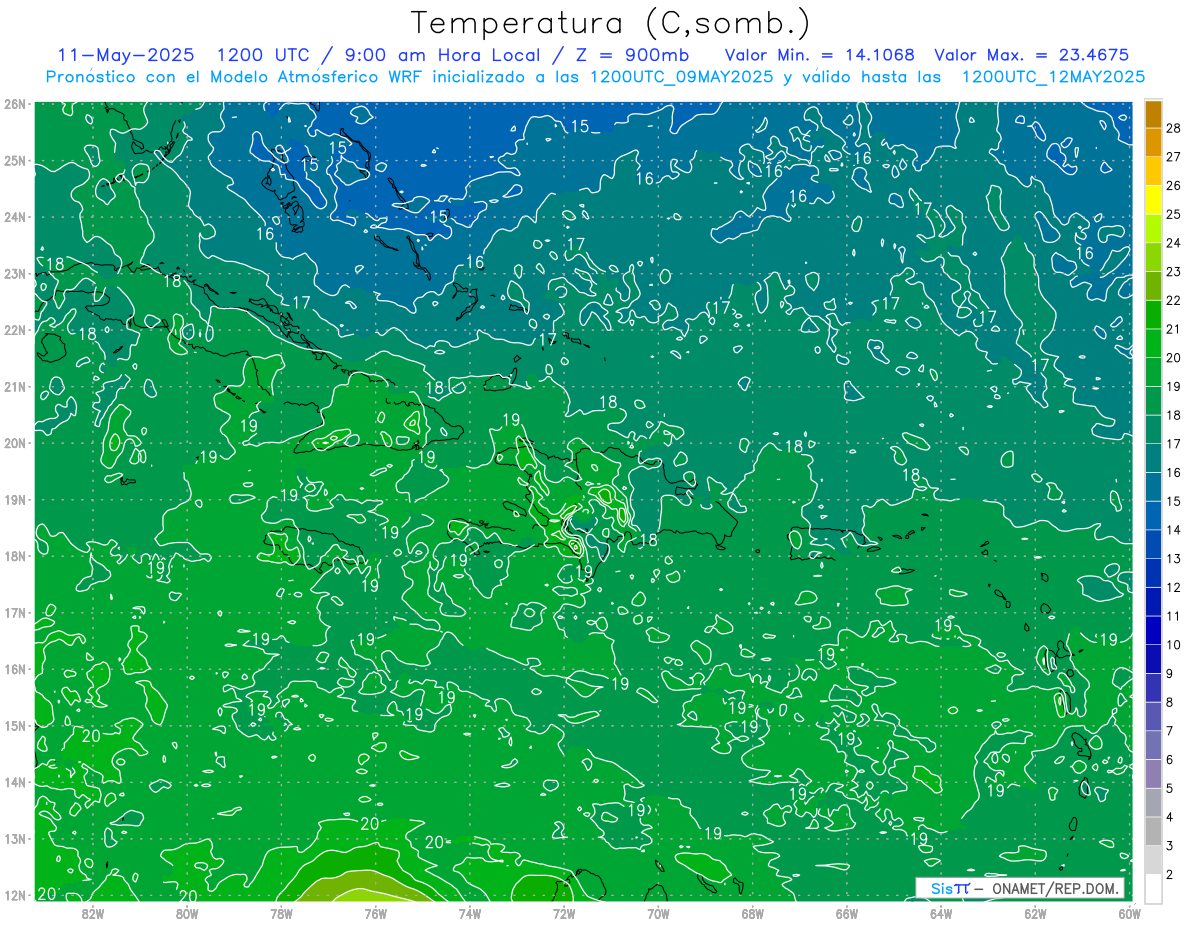Click the 12N latitude axis label
The height and width of the screenshot is (927, 1200).
[x=14, y=895]
